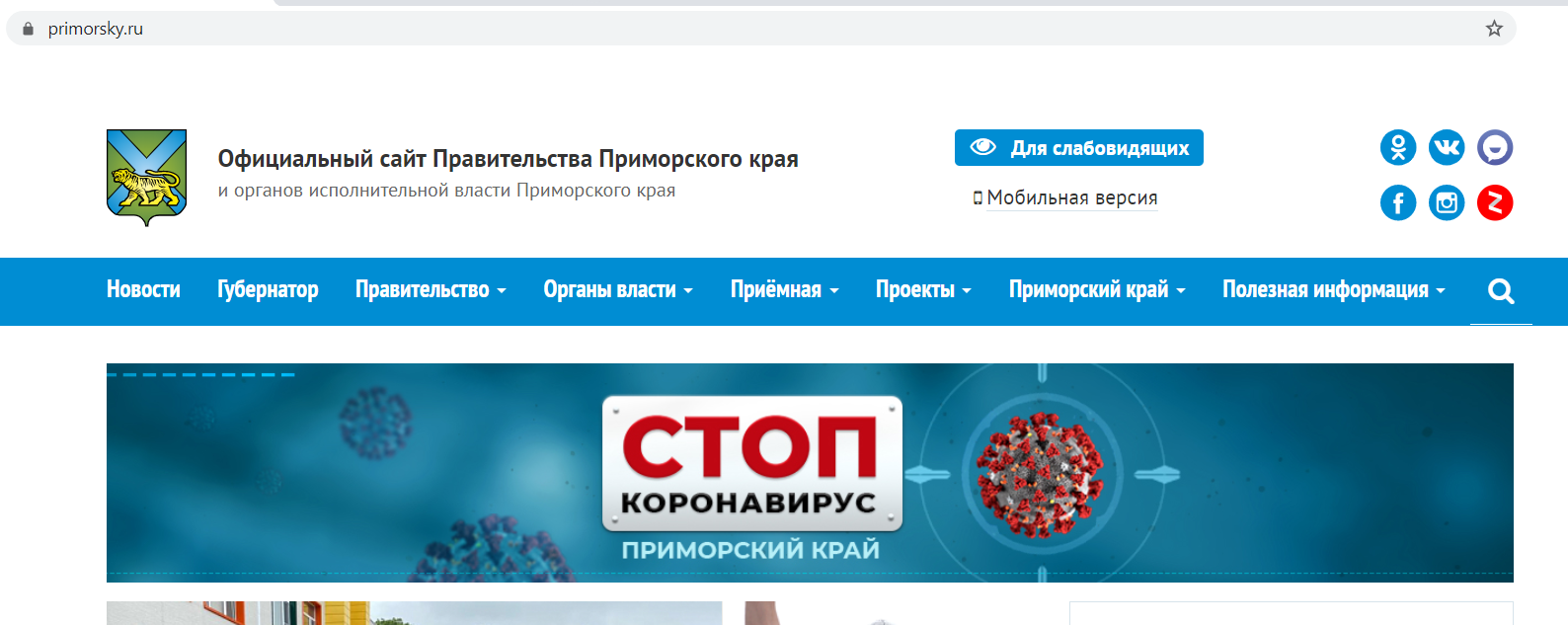Open the Facebook page icon

[x=1397, y=203]
